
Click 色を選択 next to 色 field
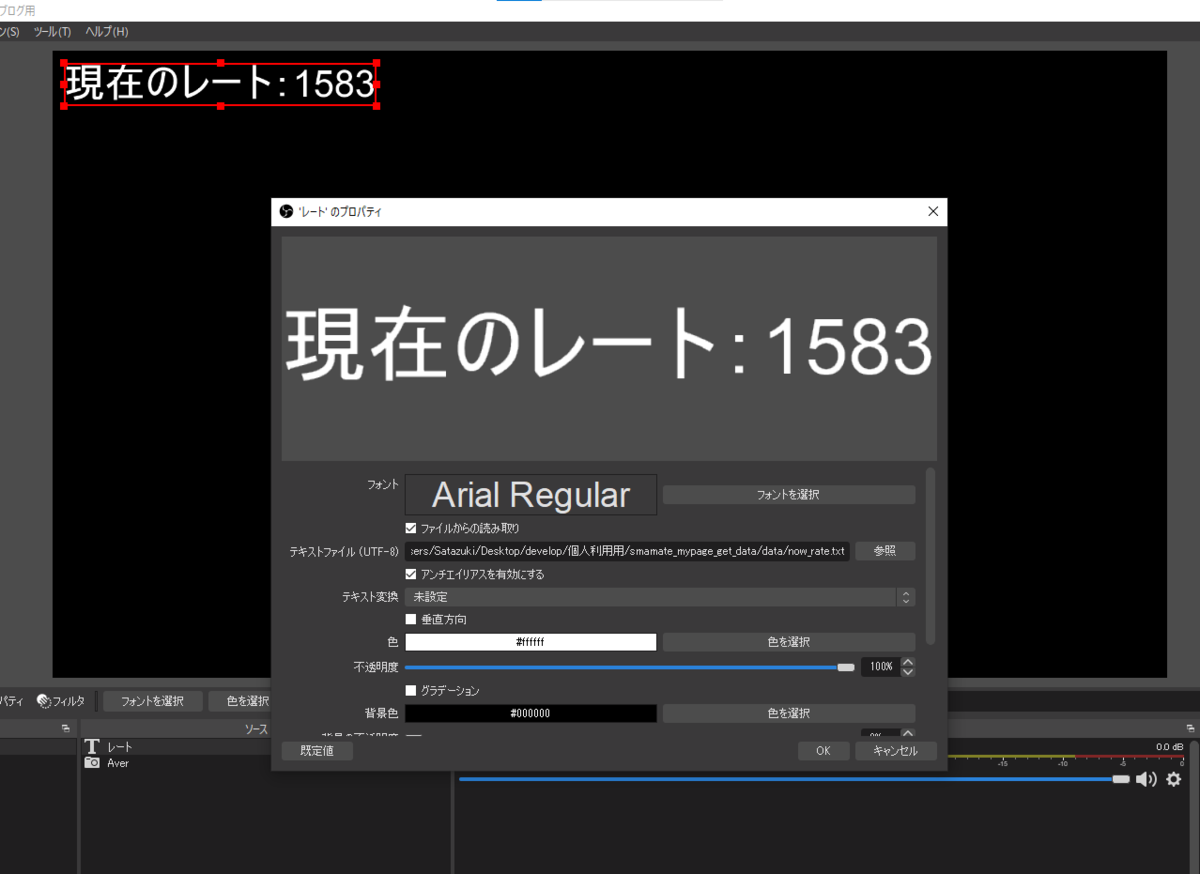tap(788, 642)
